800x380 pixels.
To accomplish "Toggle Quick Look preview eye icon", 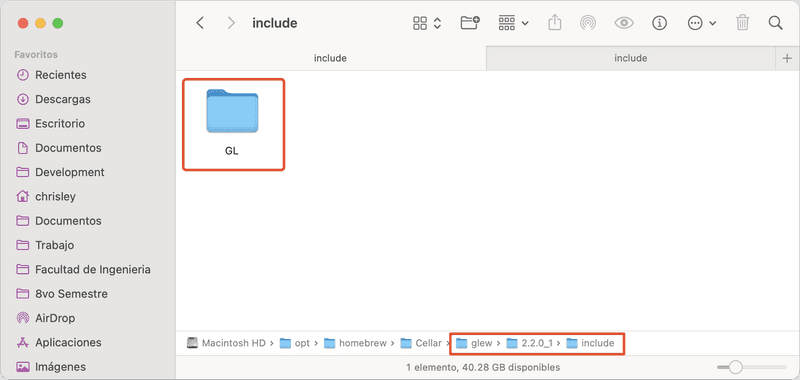I will [624, 23].
